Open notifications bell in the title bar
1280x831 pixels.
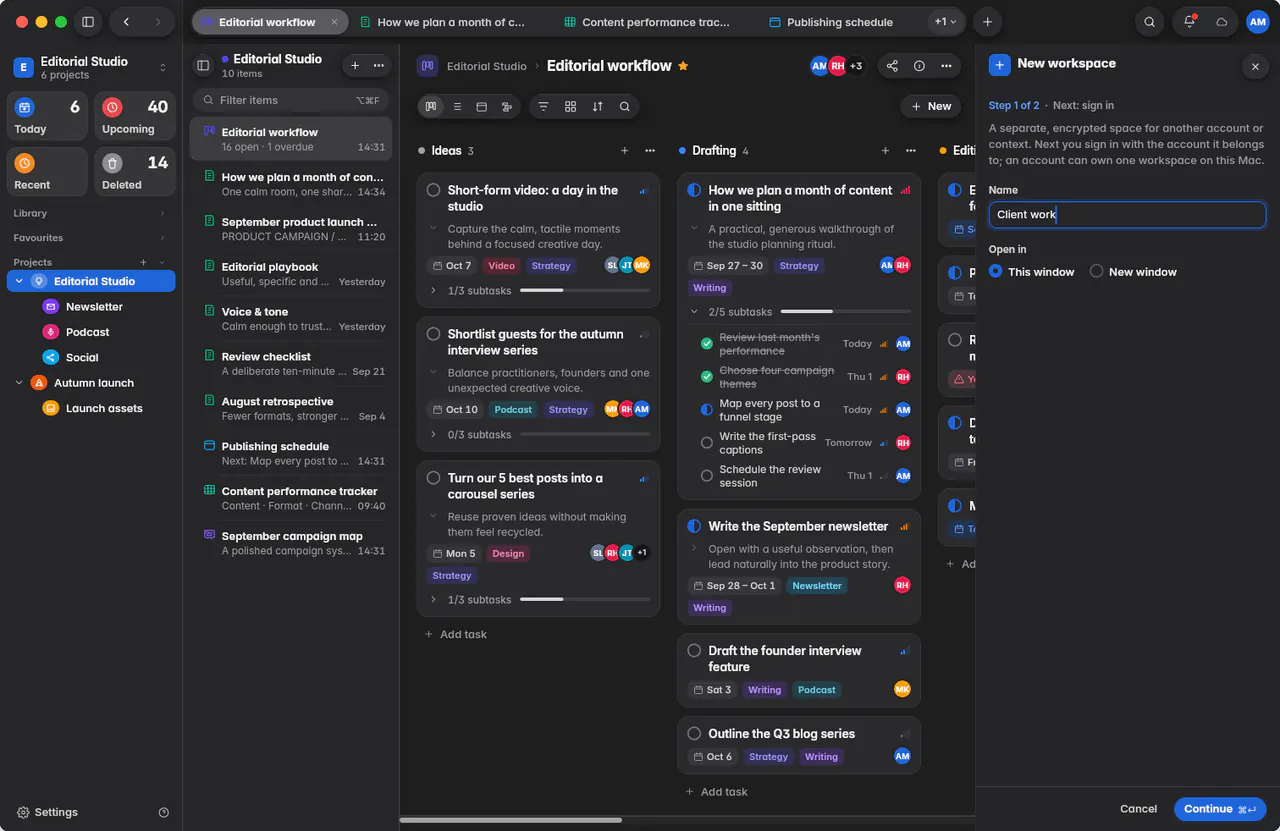pyautogui.click(x=1190, y=22)
